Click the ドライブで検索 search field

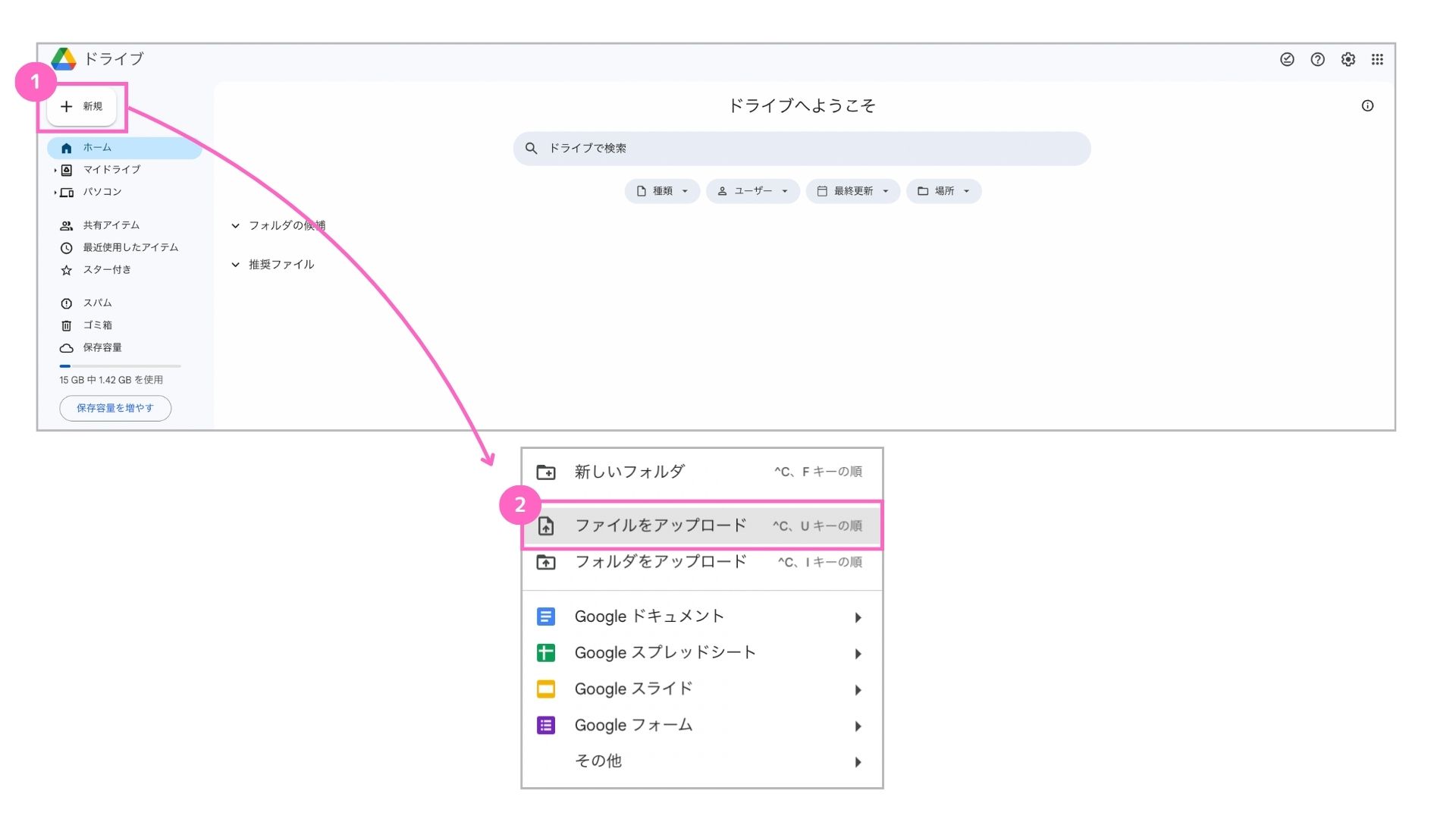coord(802,149)
